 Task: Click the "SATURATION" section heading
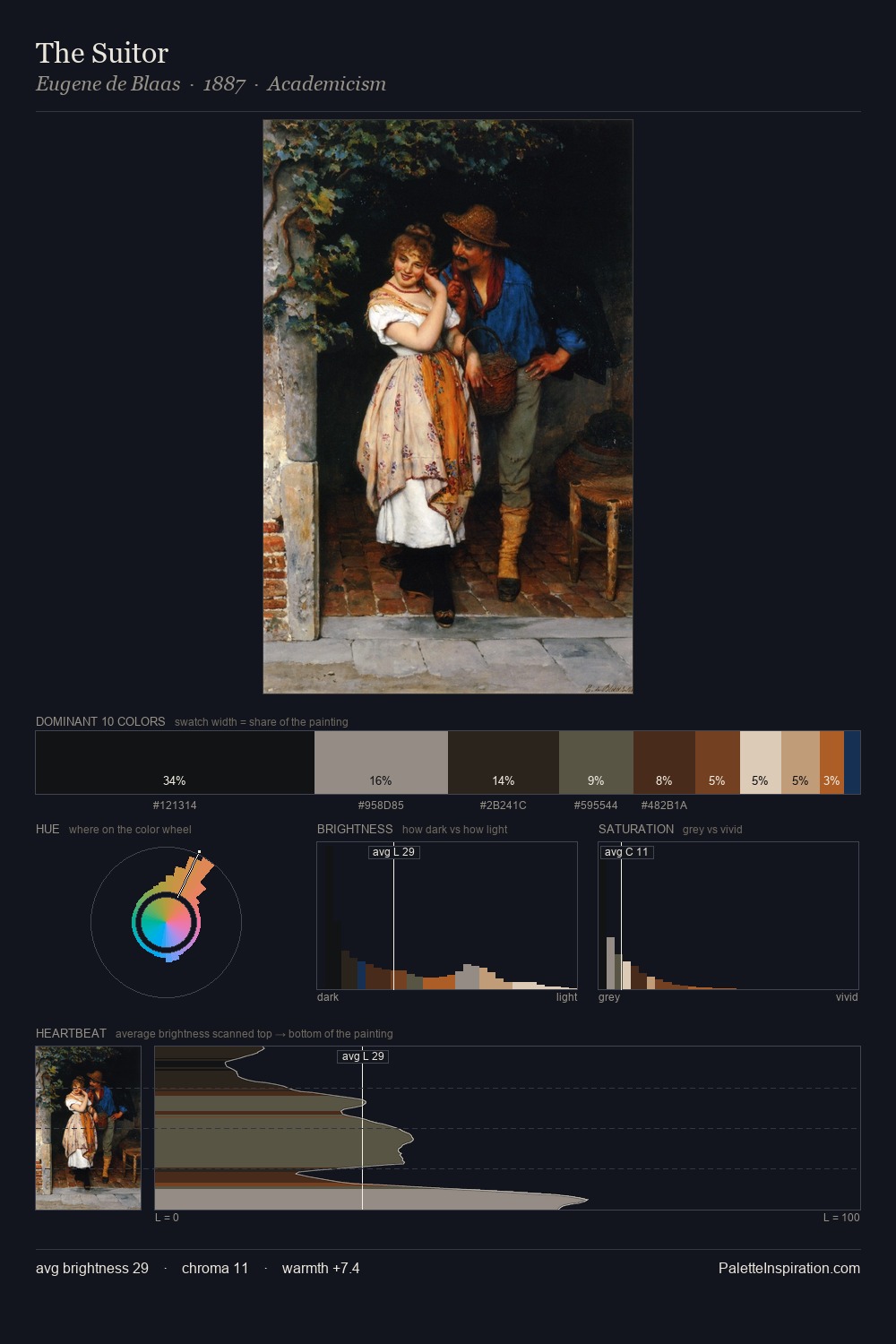(636, 829)
